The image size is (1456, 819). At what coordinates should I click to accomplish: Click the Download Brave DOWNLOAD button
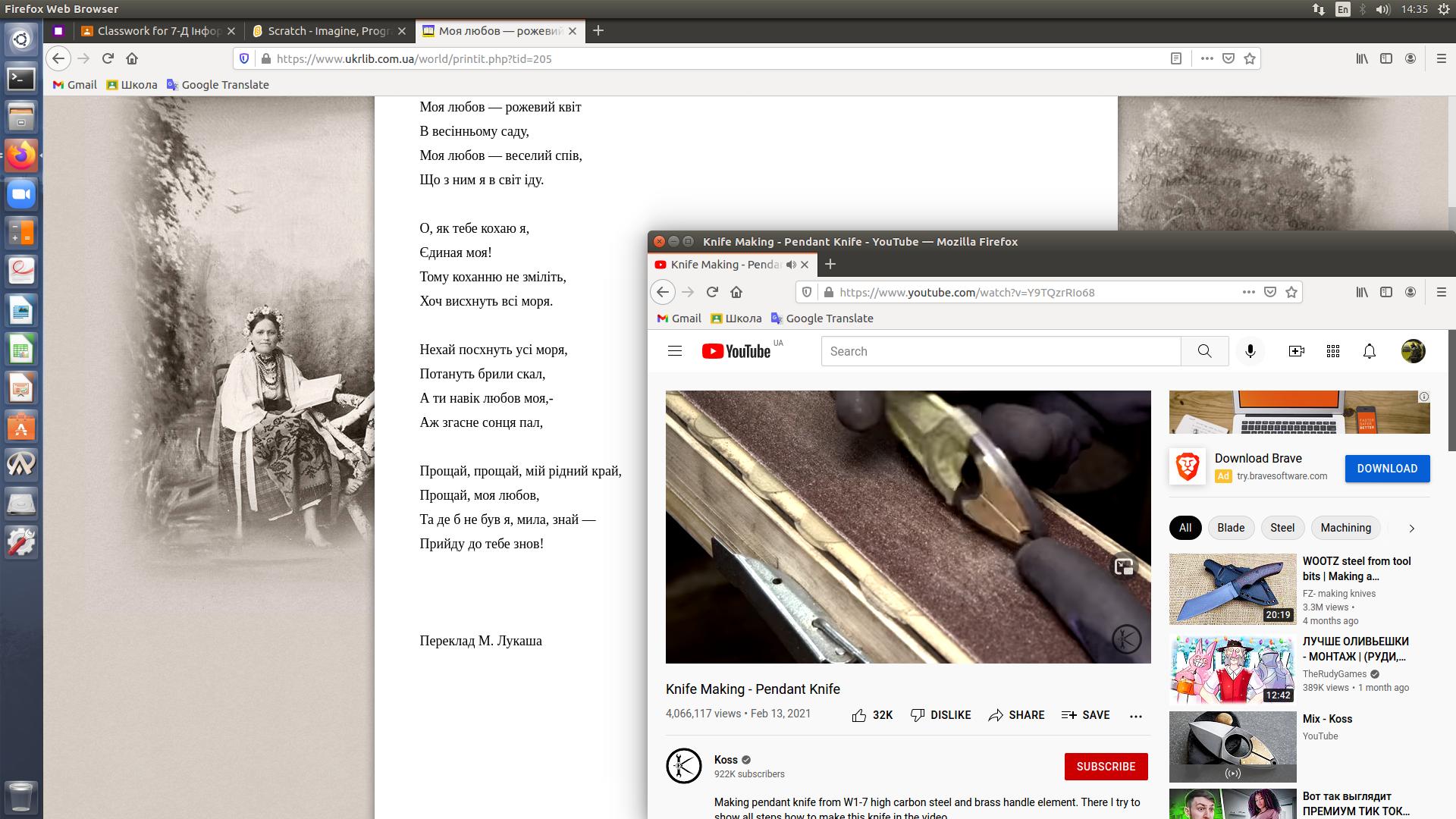[1387, 469]
